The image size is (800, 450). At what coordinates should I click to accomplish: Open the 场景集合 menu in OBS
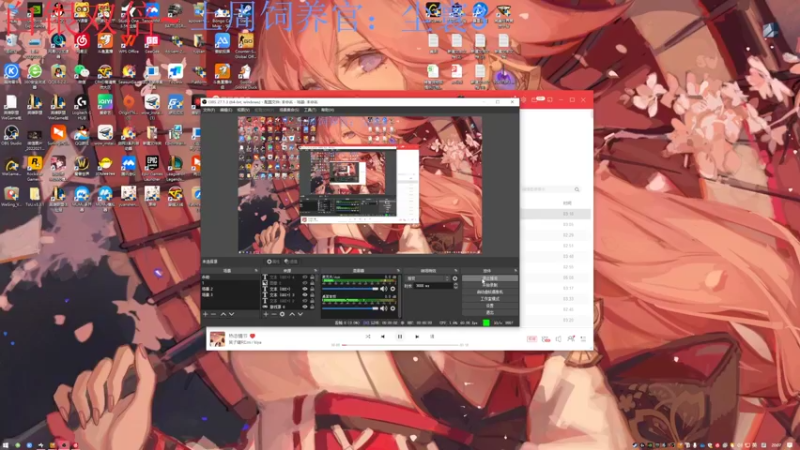pyautogui.click(x=289, y=110)
